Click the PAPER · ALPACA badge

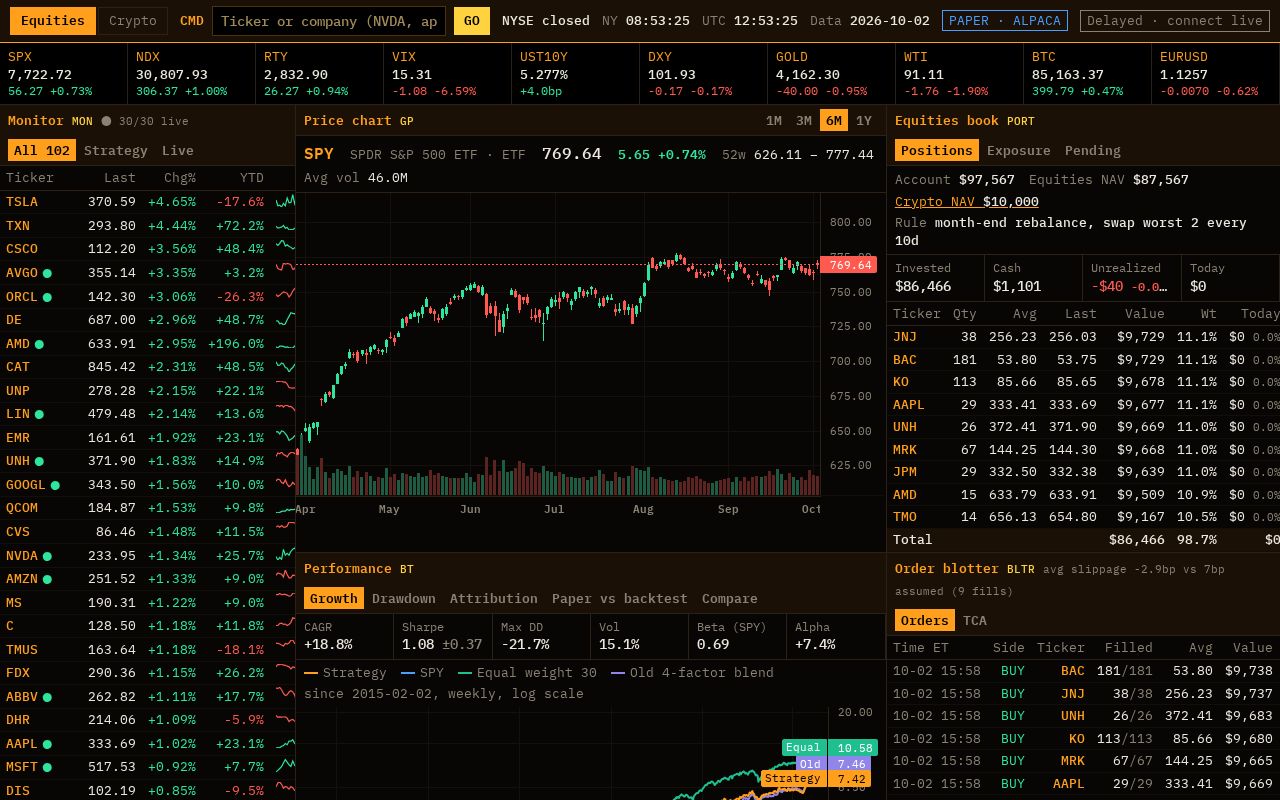coord(1005,21)
